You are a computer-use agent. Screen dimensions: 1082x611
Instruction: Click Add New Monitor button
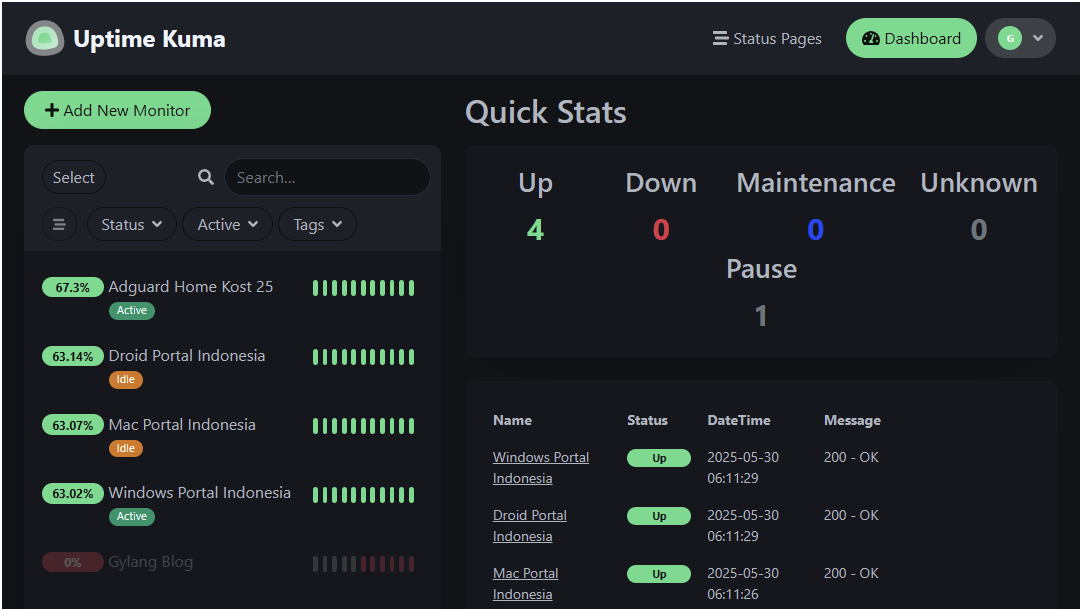click(x=117, y=110)
